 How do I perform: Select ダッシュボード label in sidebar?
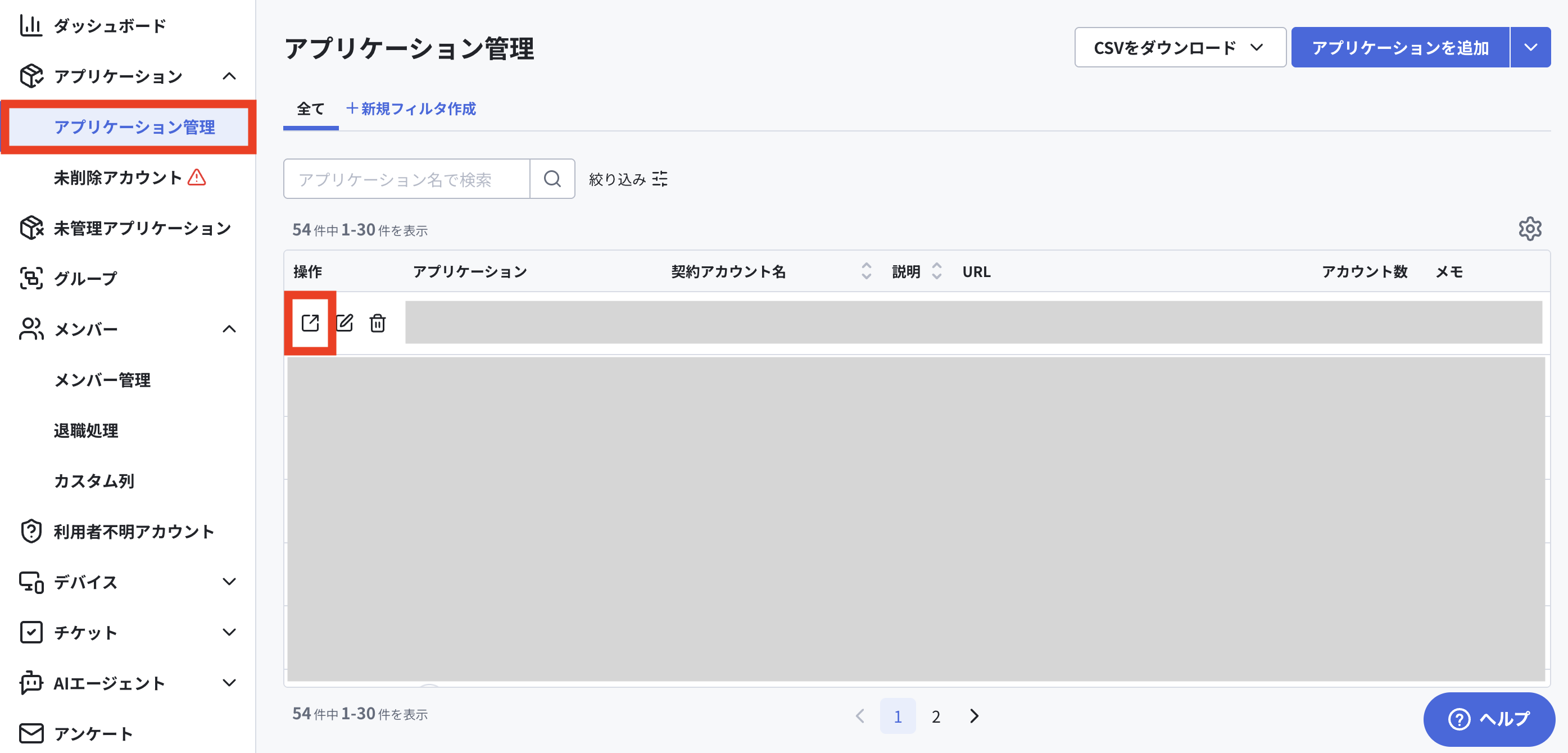[110, 25]
